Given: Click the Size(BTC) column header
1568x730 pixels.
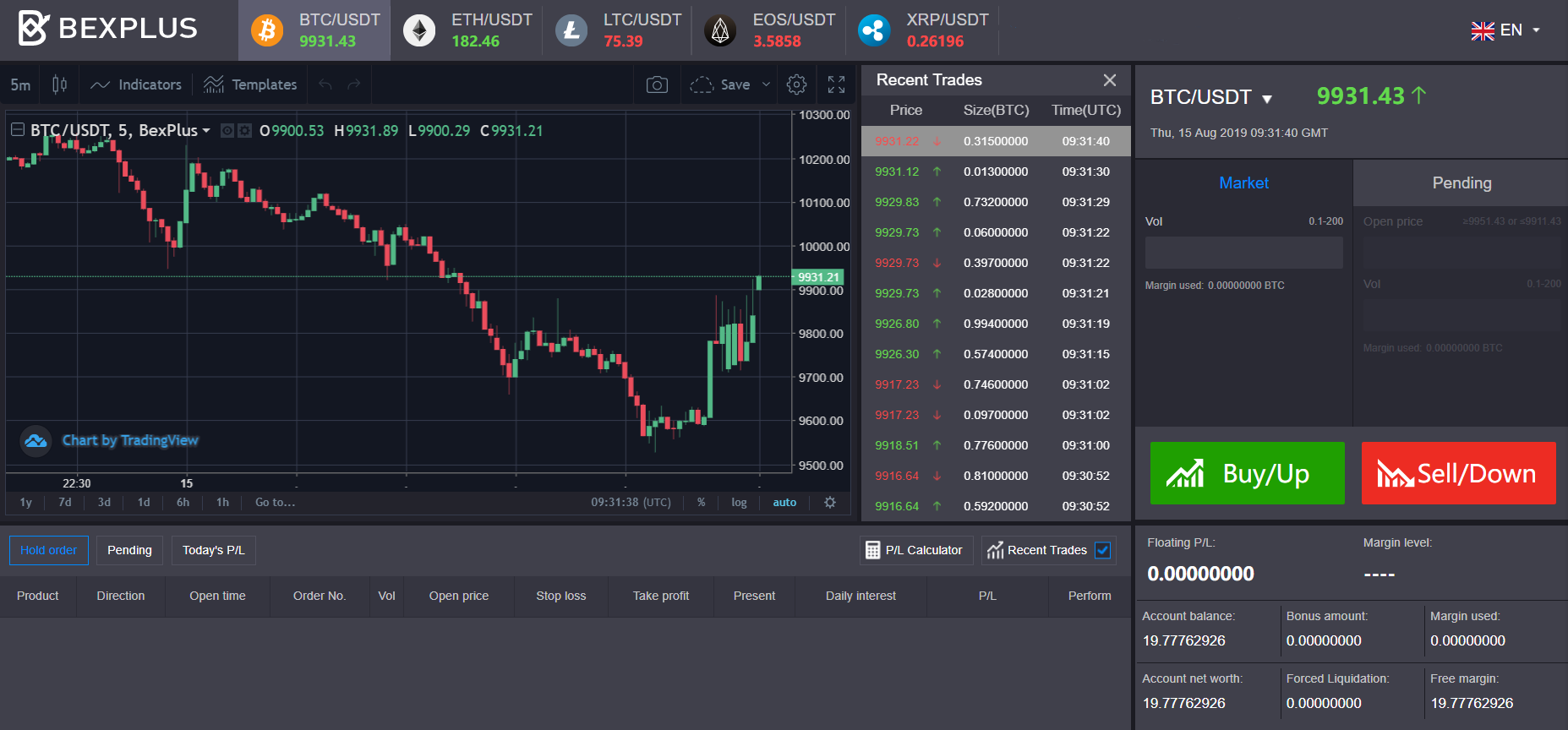Looking at the screenshot, I should (996, 111).
